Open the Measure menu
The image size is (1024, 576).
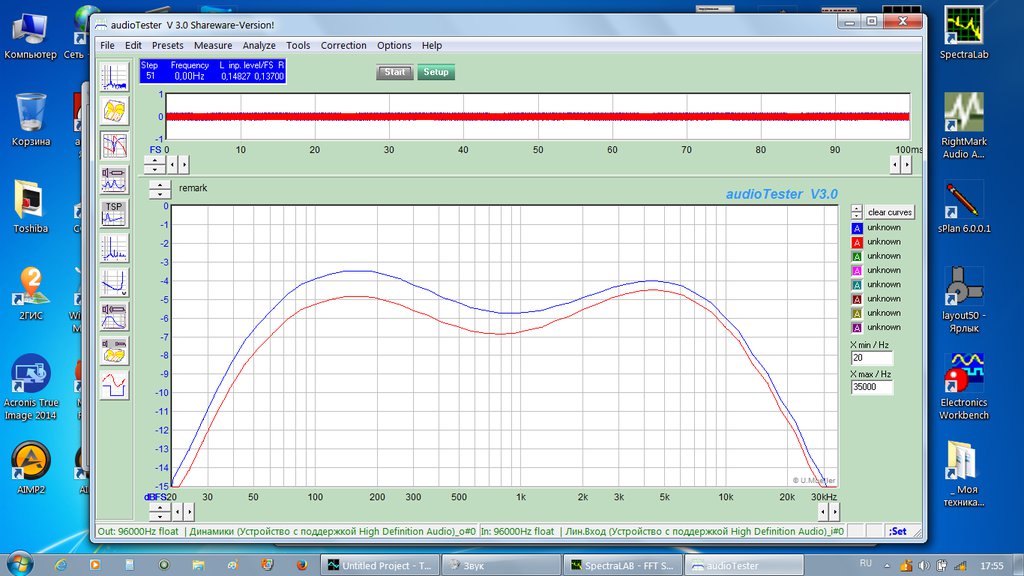[213, 45]
